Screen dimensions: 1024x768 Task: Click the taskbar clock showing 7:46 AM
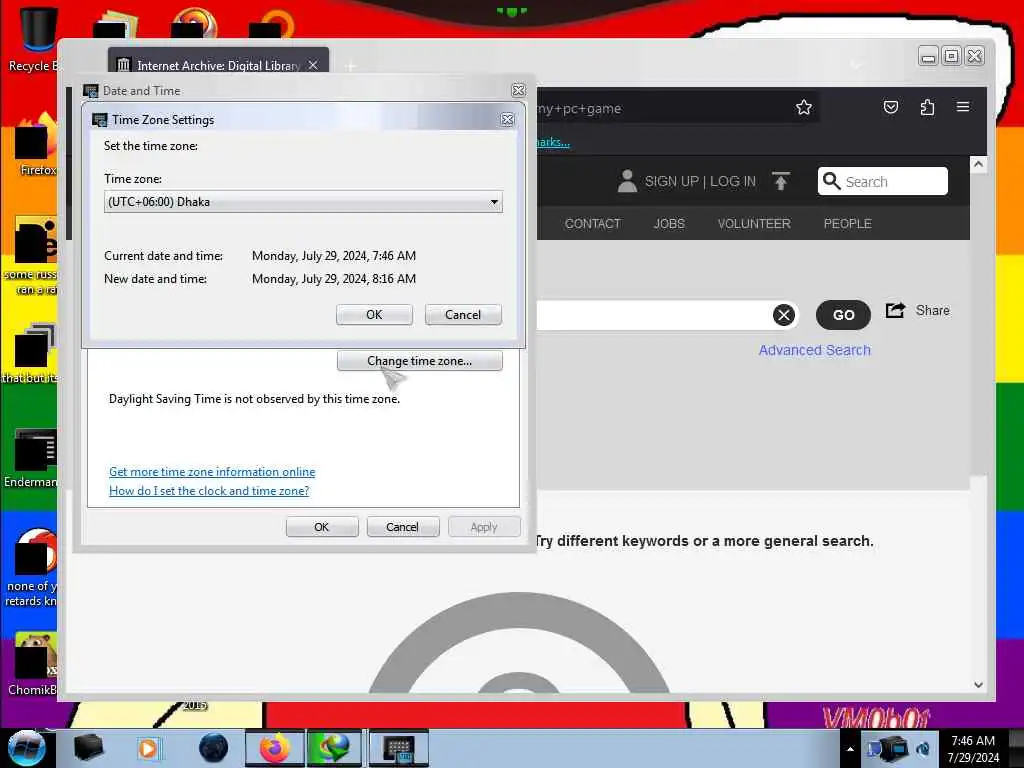click(973, 748)
